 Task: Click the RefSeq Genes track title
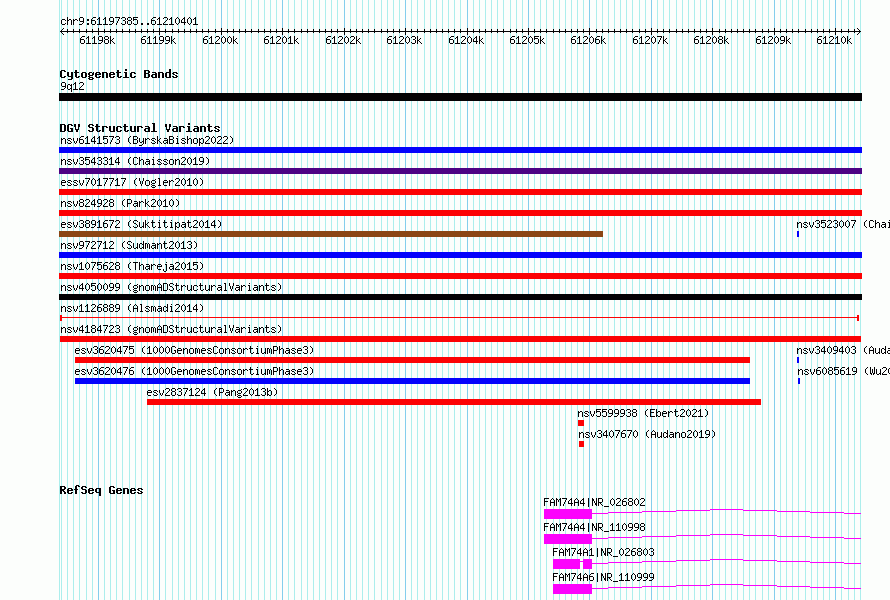click(x=101, y=490)
